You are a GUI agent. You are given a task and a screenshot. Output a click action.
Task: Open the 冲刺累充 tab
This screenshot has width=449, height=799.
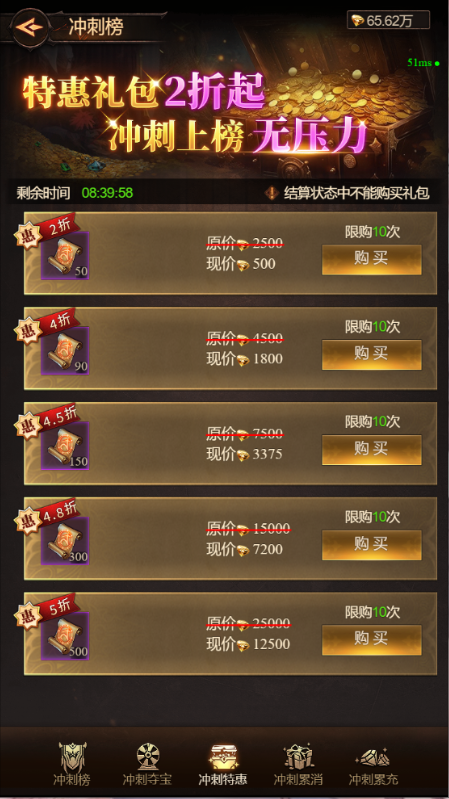pyautogui.click(x=373, y=764)
